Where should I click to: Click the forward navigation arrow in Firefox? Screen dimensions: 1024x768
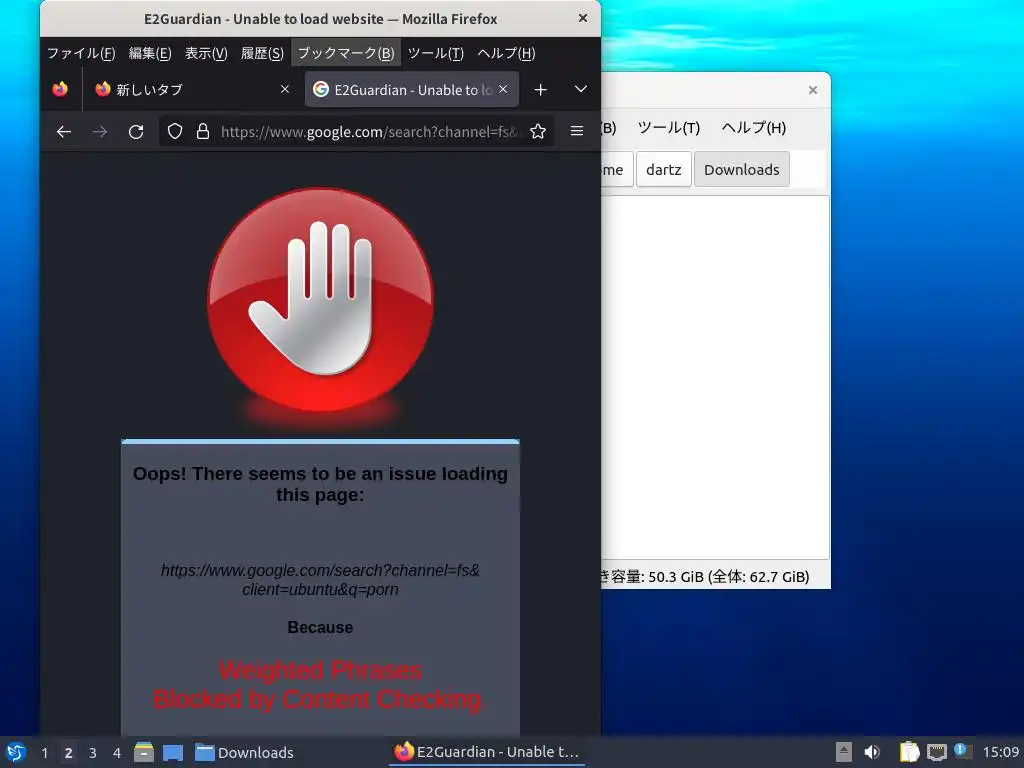point(99,132)
